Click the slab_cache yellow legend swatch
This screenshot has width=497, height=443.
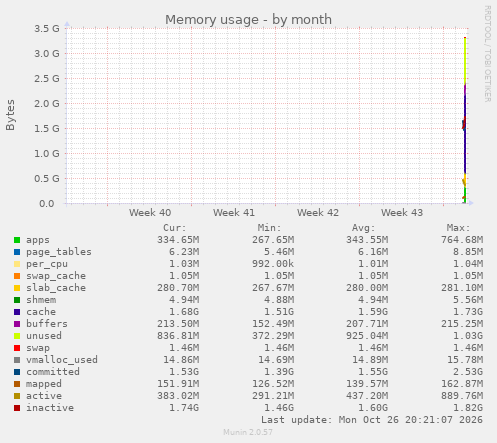(17, 288)
